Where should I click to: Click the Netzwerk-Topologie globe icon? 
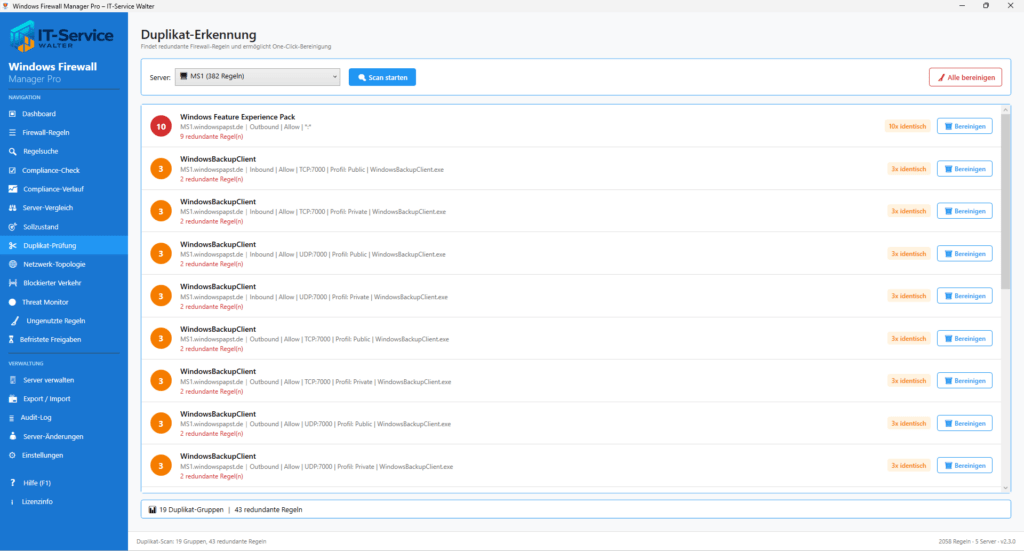tap(12, 264)
